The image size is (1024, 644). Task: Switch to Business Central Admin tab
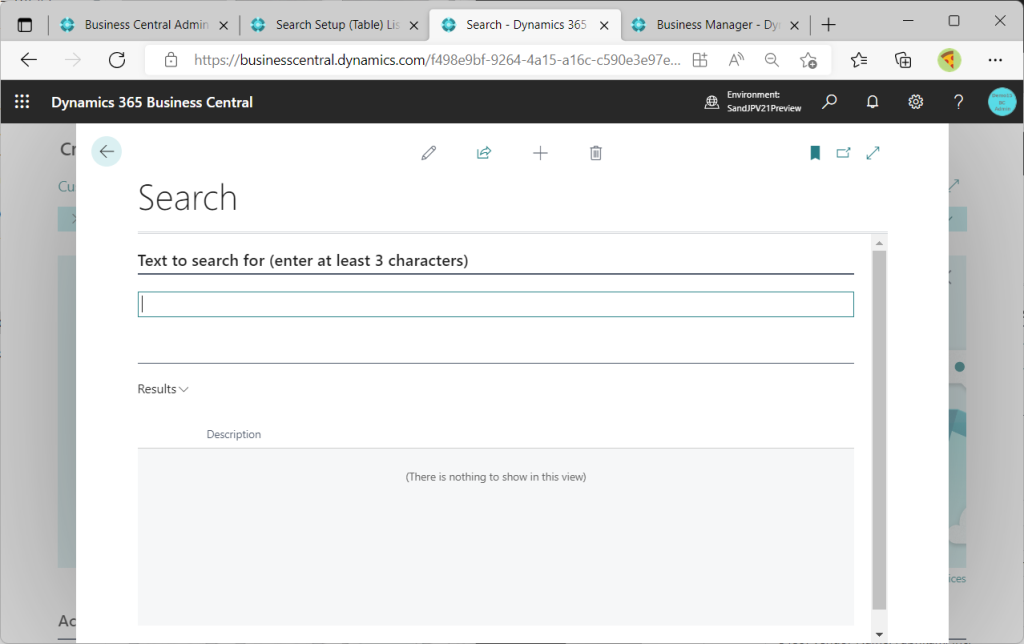coord(144,25)
